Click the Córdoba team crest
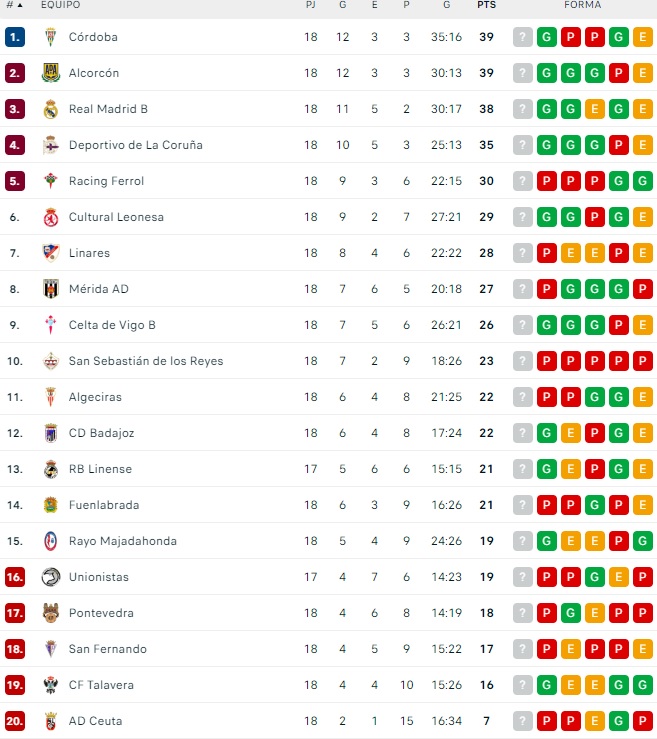657x739 pixels. tap(51, 37)
